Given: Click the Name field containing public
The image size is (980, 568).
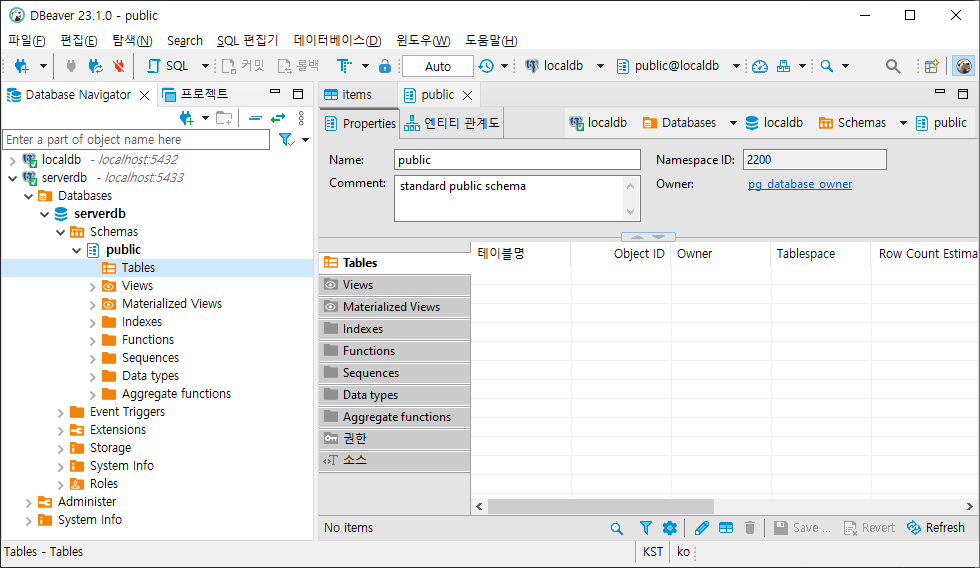Looking at the screenshot, I should pyautogui.click(x=518, y=160).
